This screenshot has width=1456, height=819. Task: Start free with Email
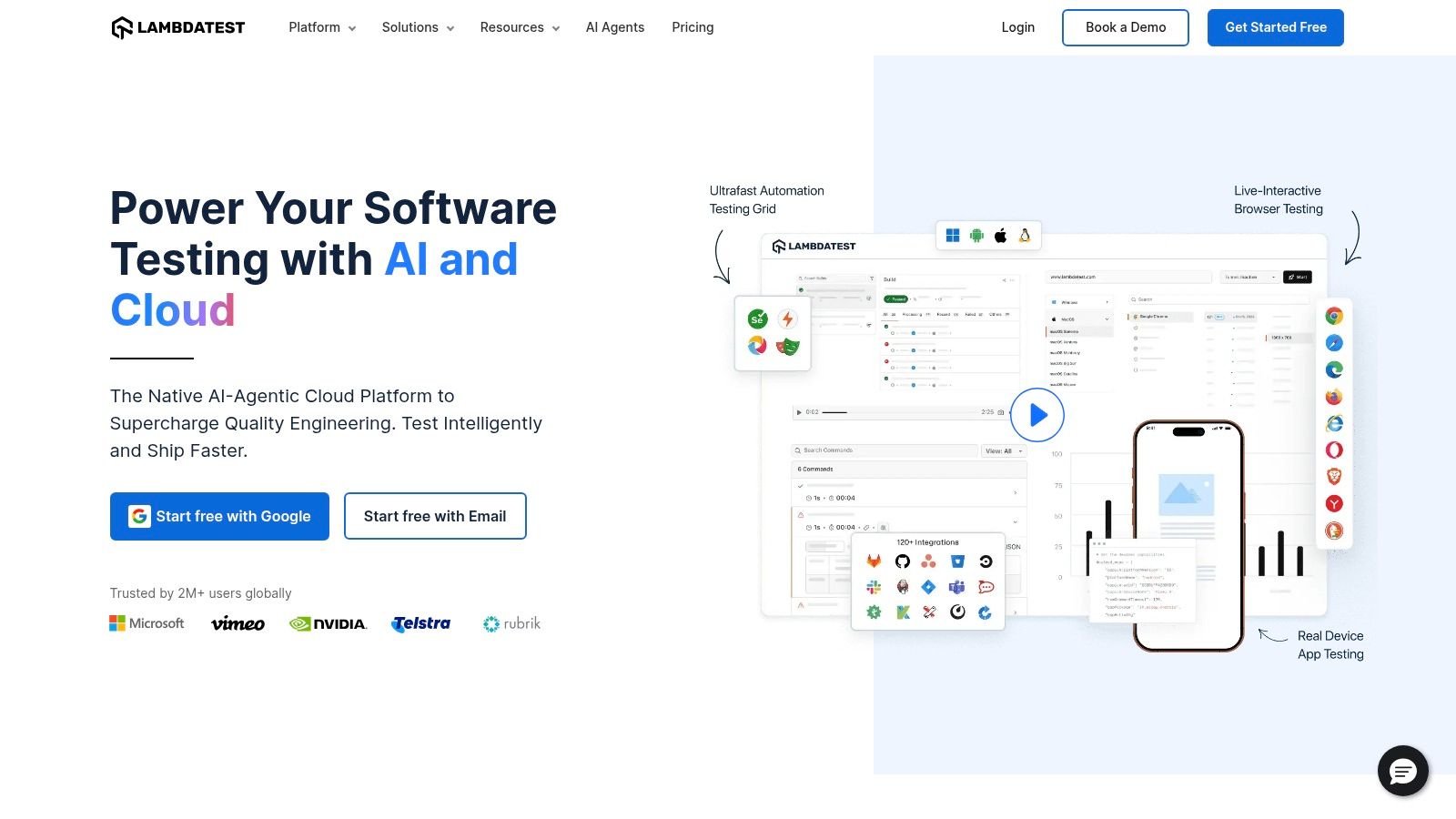pyautogui.click(x=435, y=516)
